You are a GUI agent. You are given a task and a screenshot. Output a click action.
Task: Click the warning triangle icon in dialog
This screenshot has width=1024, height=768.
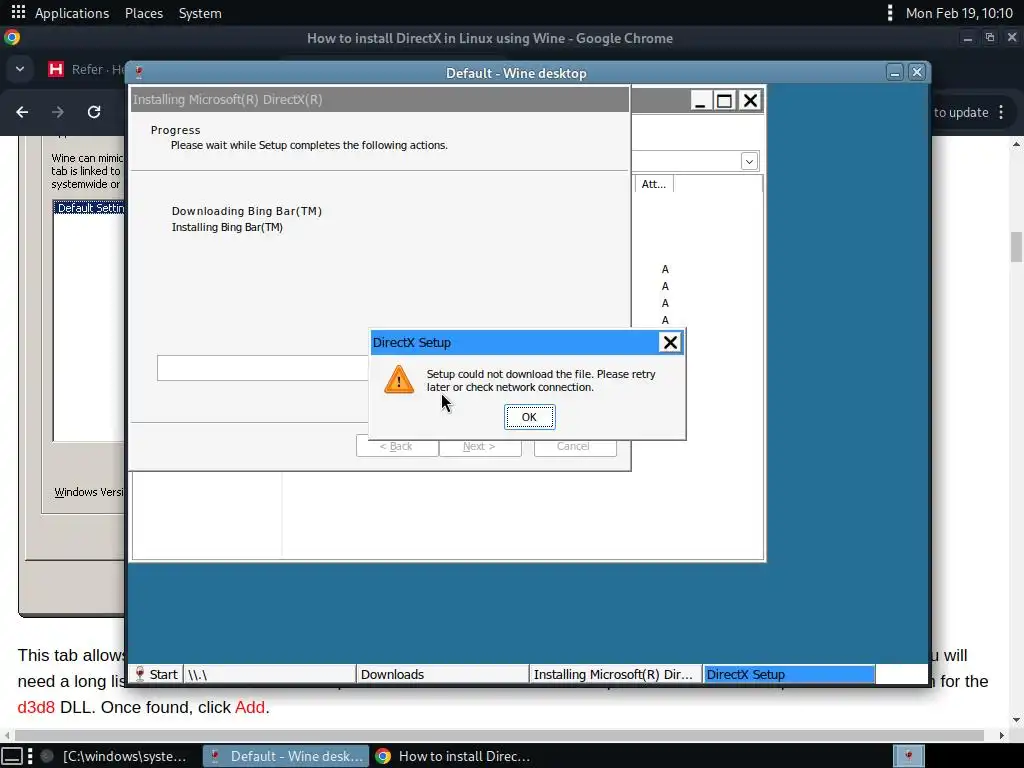point(398,379)
